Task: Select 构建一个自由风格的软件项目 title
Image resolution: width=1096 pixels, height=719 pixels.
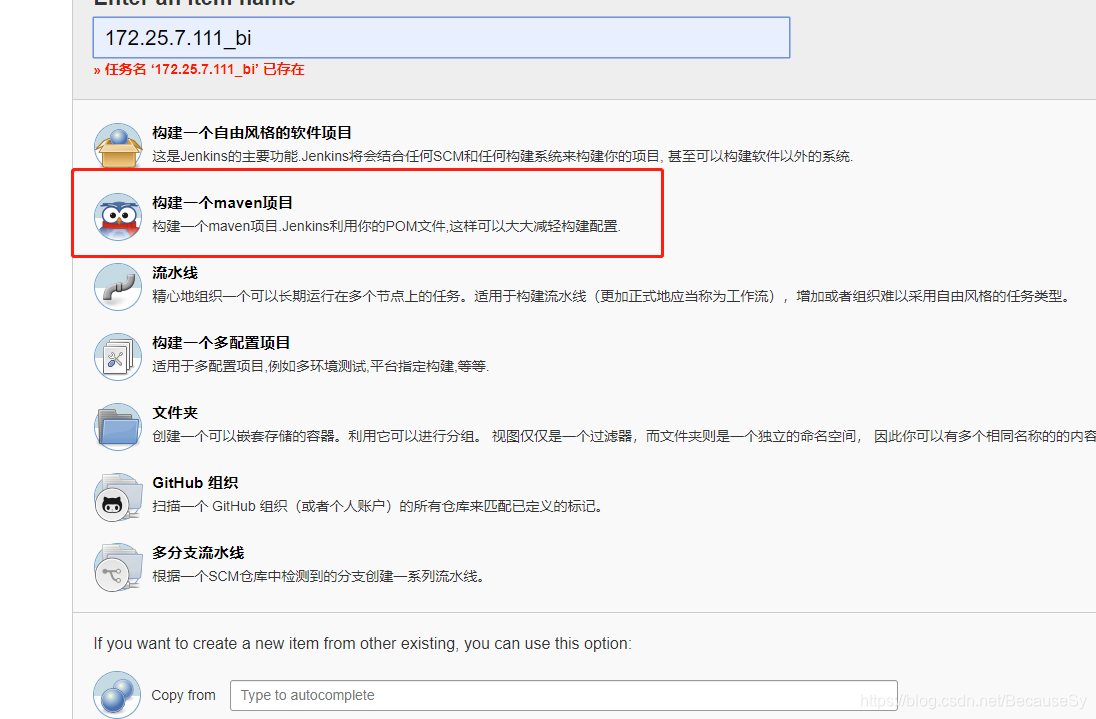Action: (252, 133)
